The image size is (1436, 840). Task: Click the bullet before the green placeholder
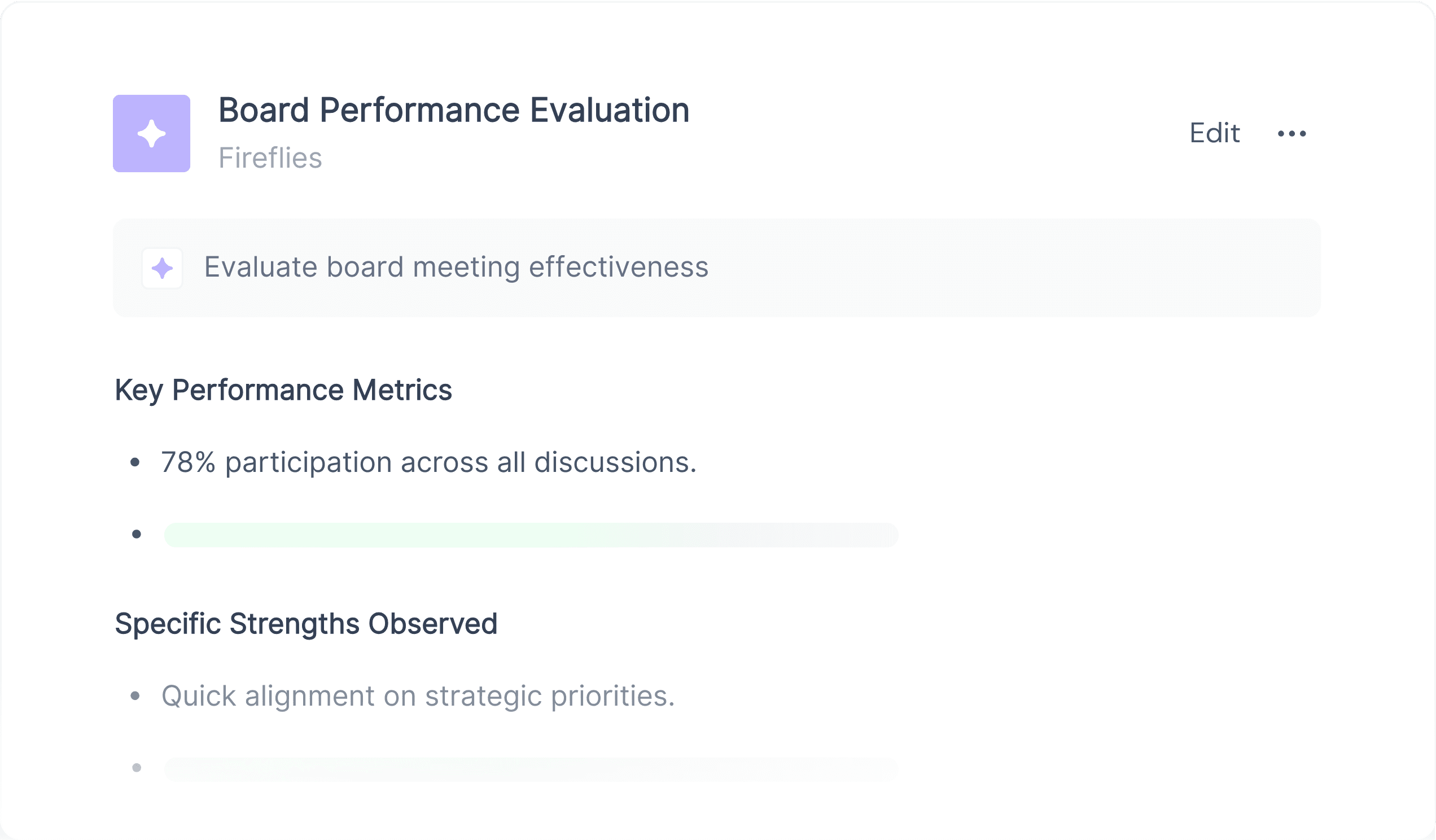[136, 534]
